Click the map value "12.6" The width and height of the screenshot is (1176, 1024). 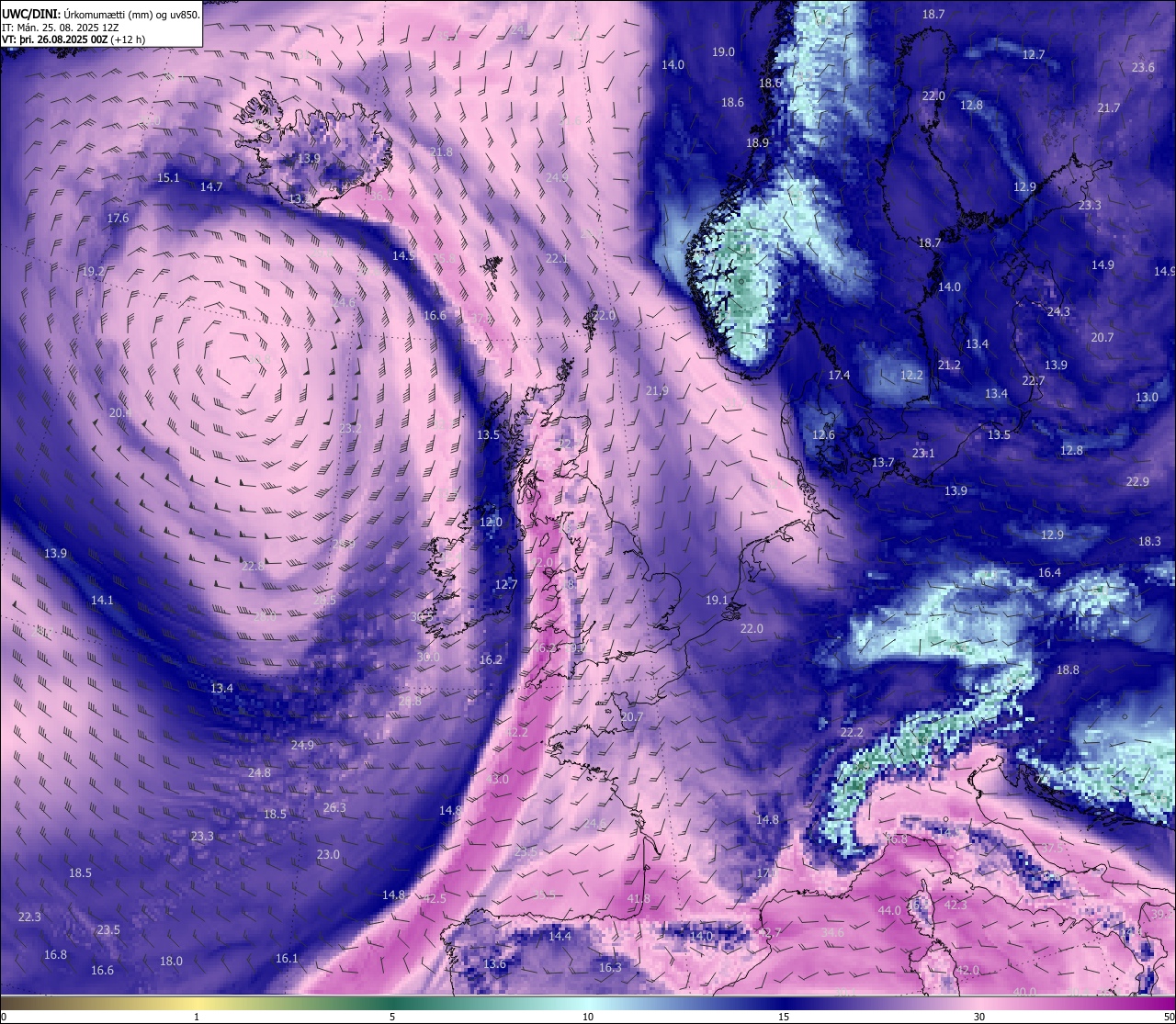pyautogui.click(x=823, y=435)
